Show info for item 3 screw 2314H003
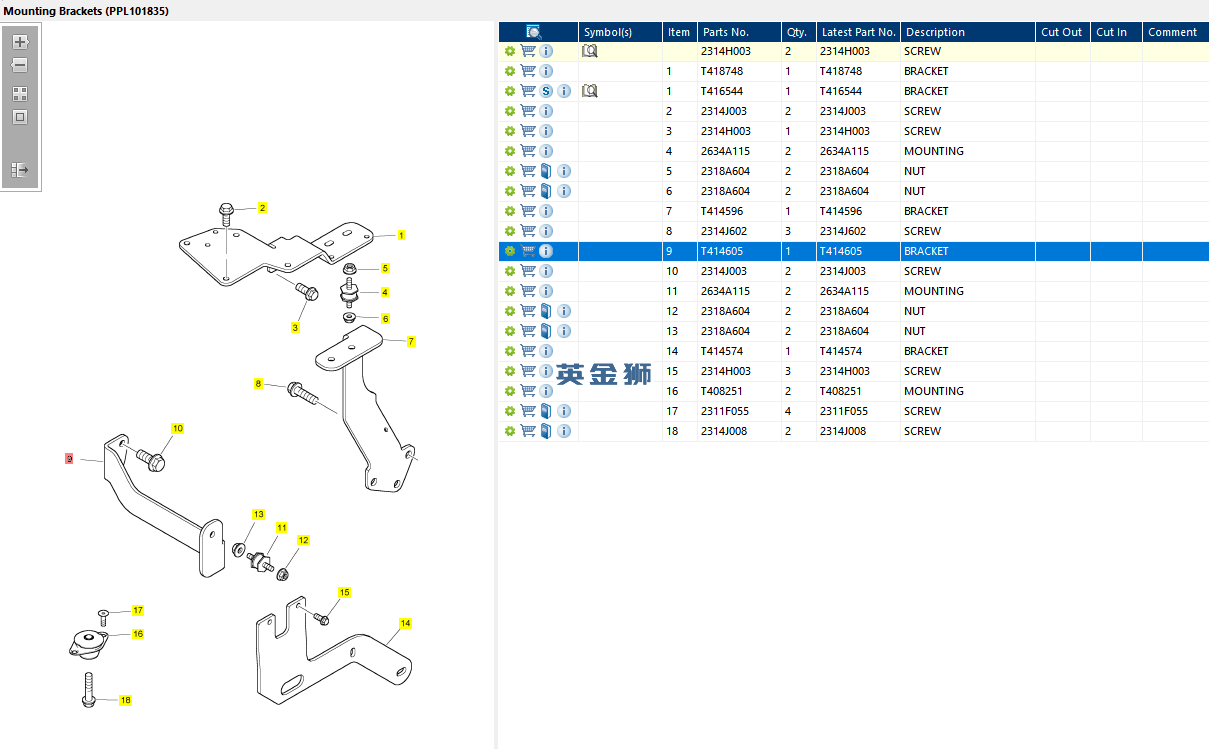This screenshot has height=749, width=1209. coord(547,131)
